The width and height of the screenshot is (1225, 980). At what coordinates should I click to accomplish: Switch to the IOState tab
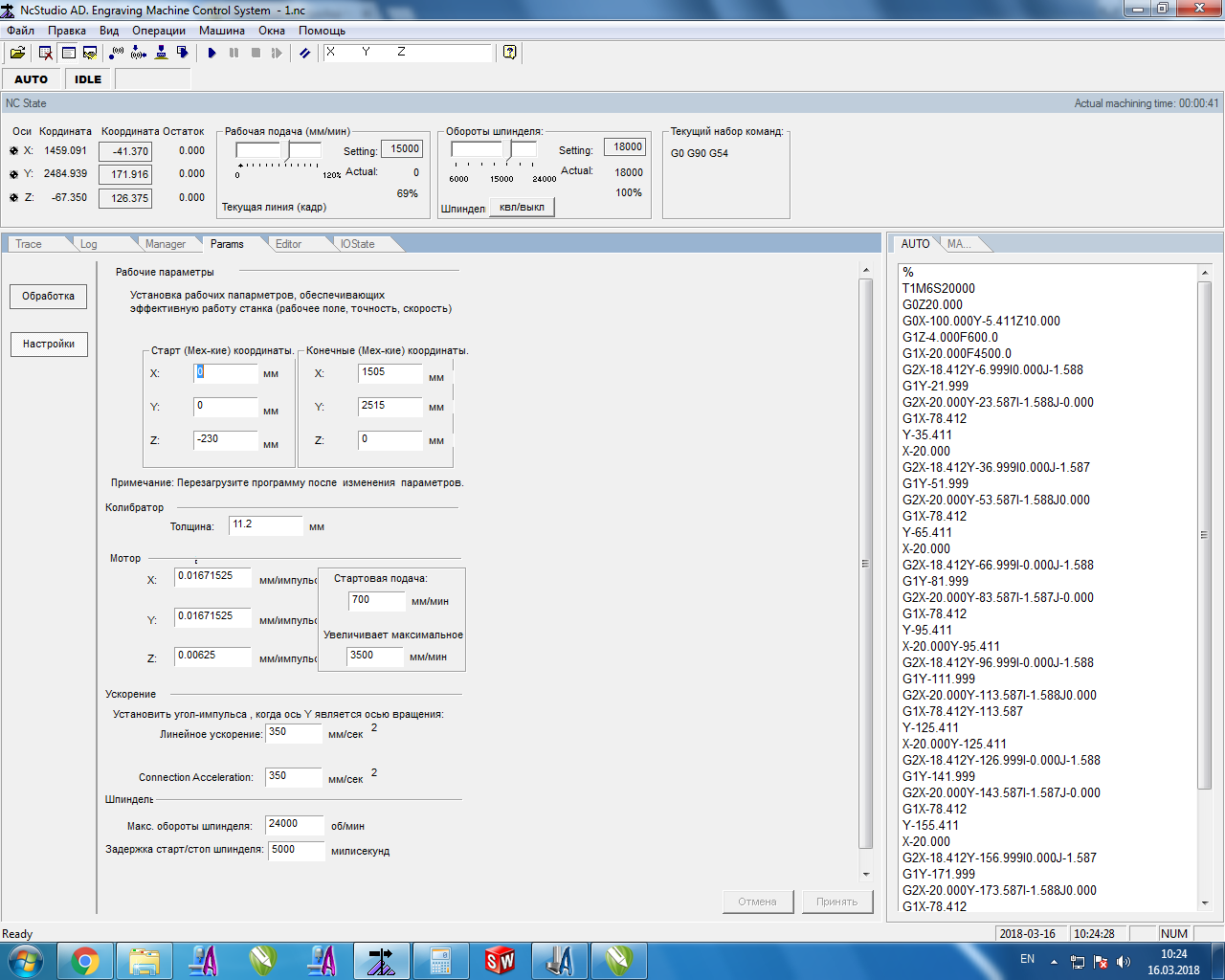click(358, 244)
